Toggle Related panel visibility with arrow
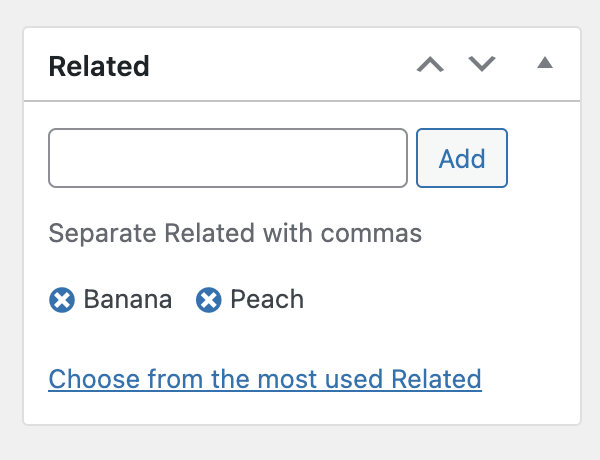The width and height of the screenshot is (600, 460). pyautogui.click(x=545, y=62)
